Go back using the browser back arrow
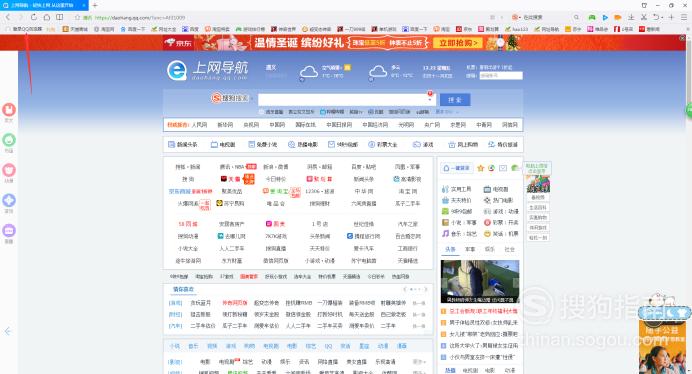Viewport: 692px width, 374px height. point(8,17)
